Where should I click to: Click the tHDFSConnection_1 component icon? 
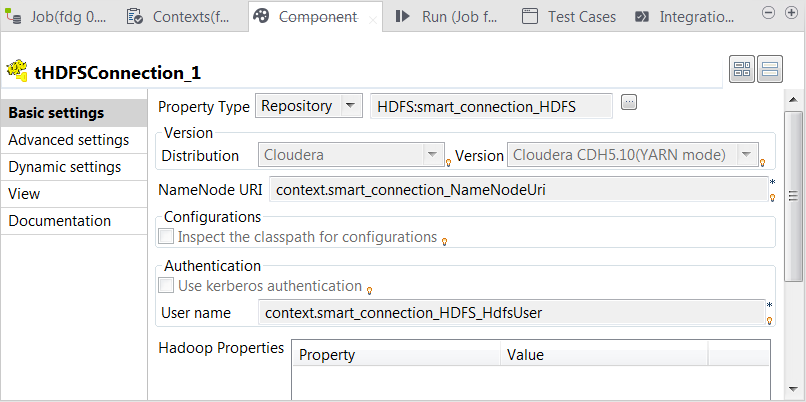tap(17, 71)
